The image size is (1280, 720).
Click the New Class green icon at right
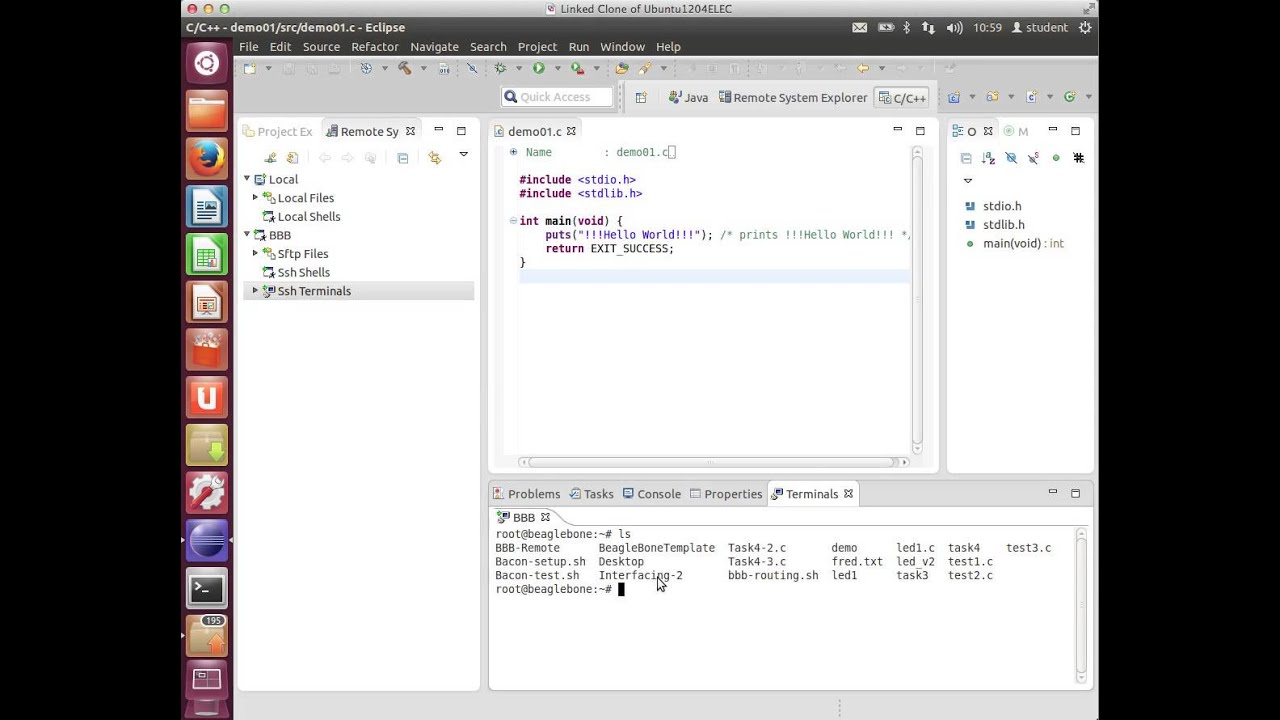[1069, 97]
